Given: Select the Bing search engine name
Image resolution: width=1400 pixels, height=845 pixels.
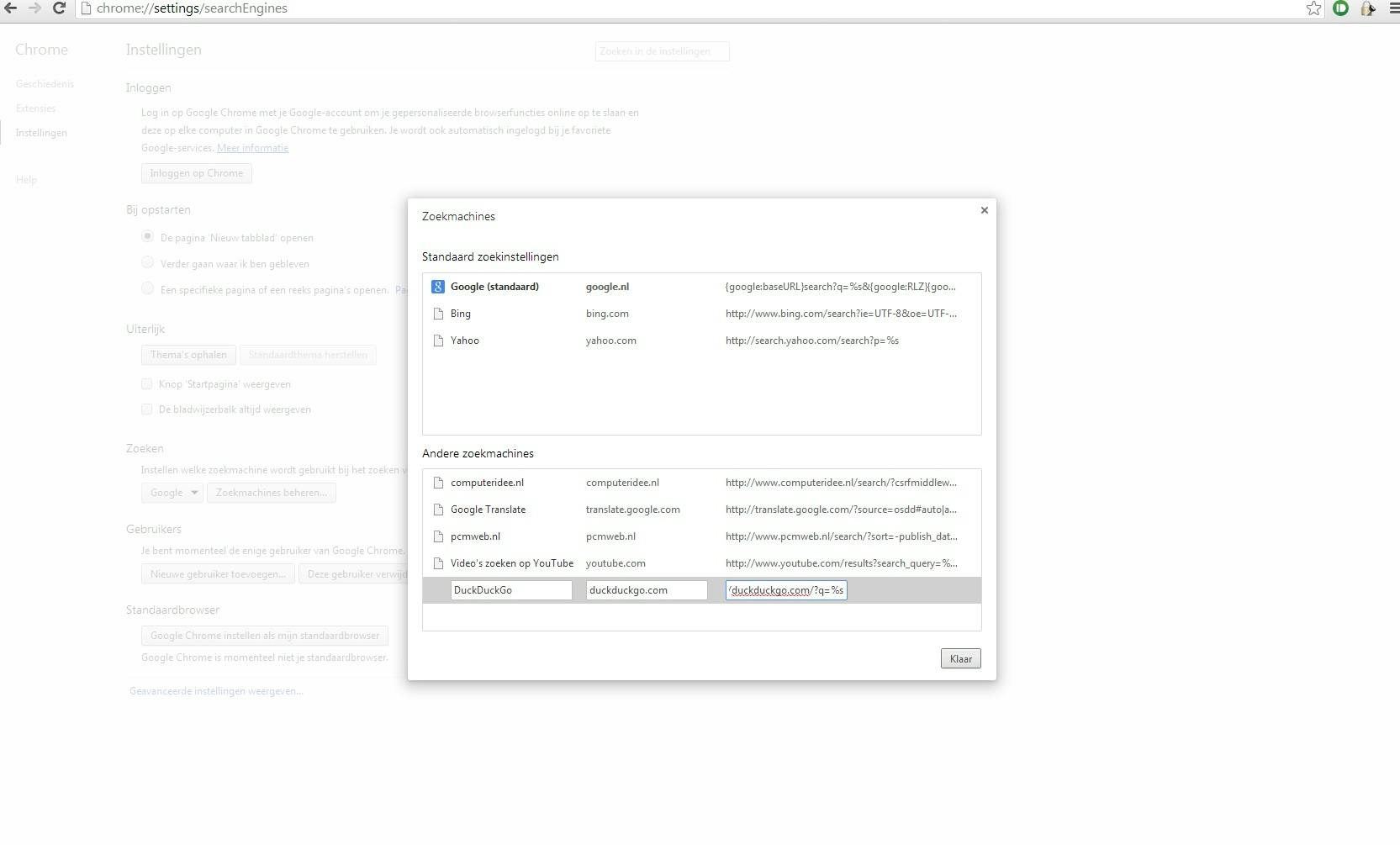Looking at the screenshot, I should [x=461, y=314].
